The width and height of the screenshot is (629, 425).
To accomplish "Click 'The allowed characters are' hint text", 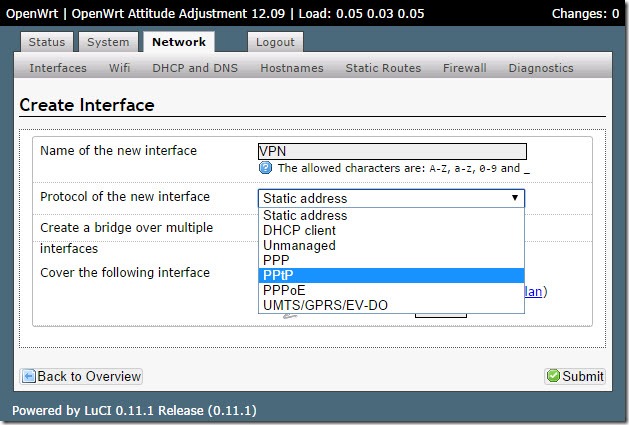I will pos(404,168).
